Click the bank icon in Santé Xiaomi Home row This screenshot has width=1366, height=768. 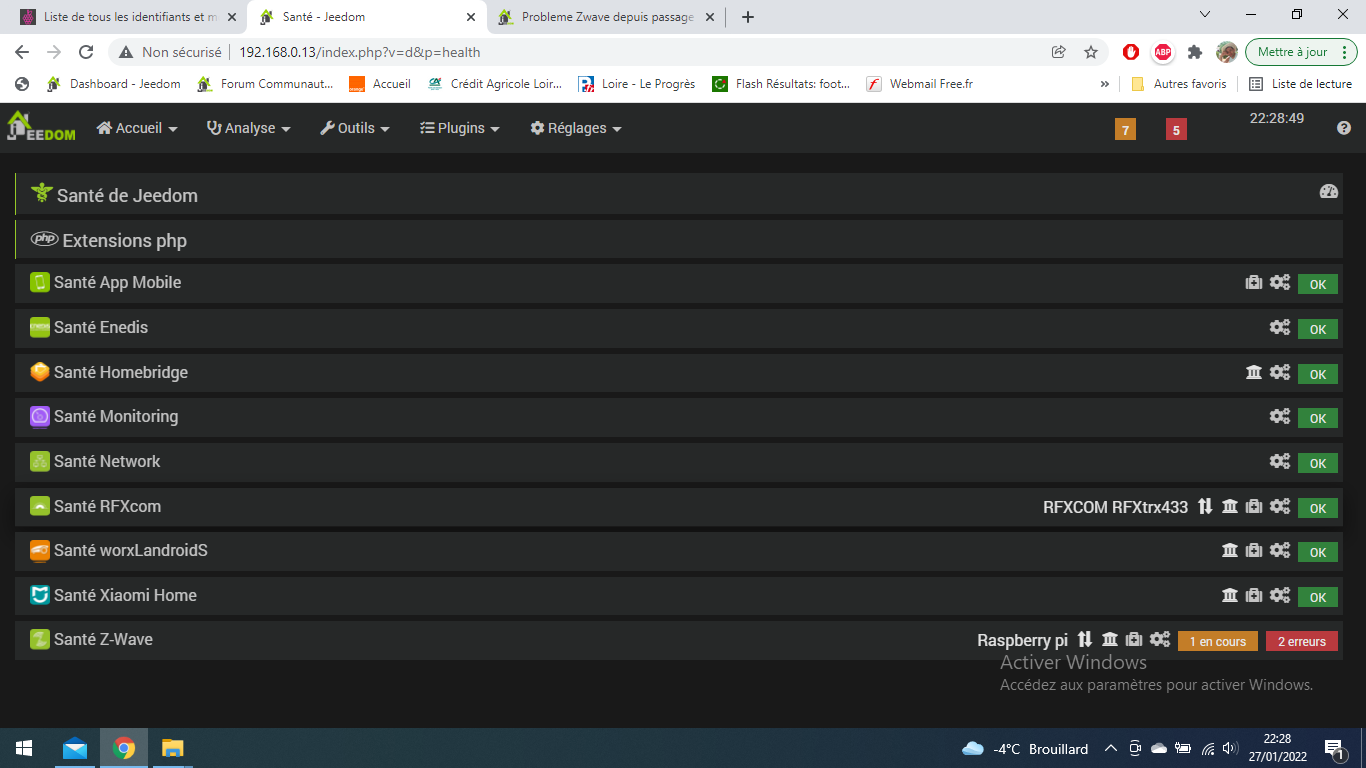[1230, 595]
